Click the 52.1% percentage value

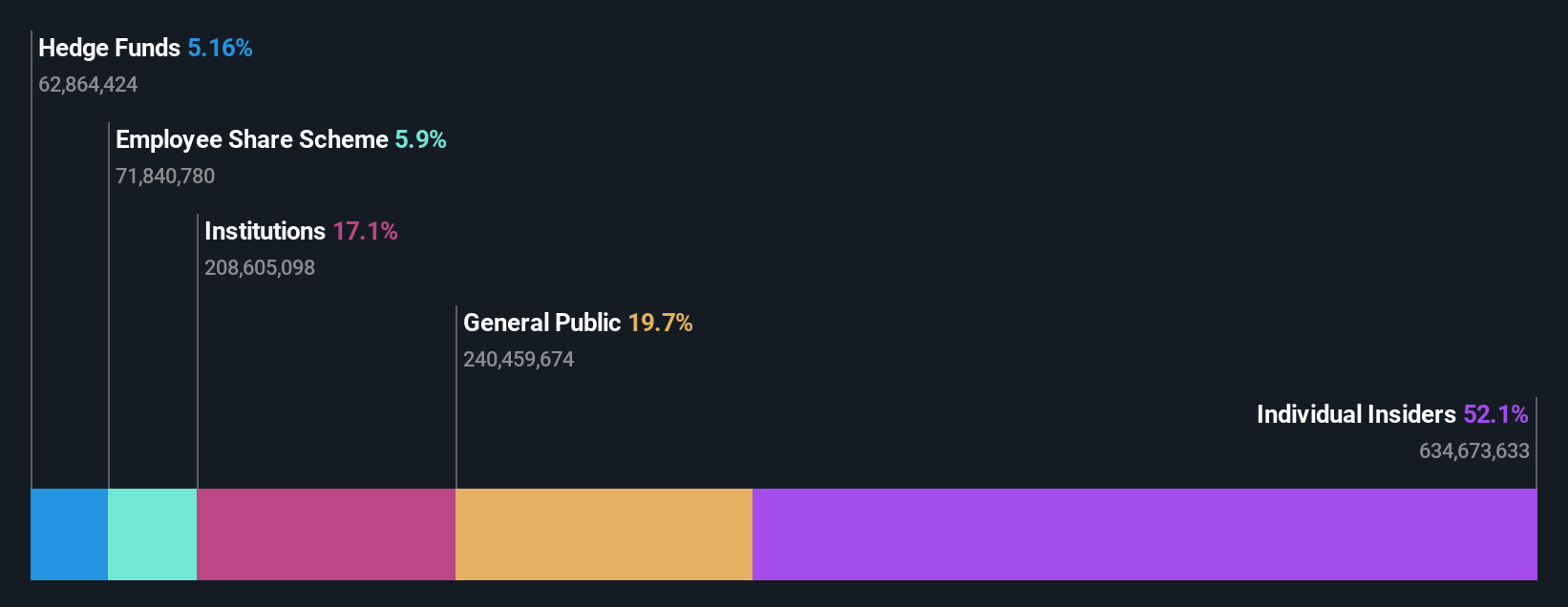coord(1495,414)
